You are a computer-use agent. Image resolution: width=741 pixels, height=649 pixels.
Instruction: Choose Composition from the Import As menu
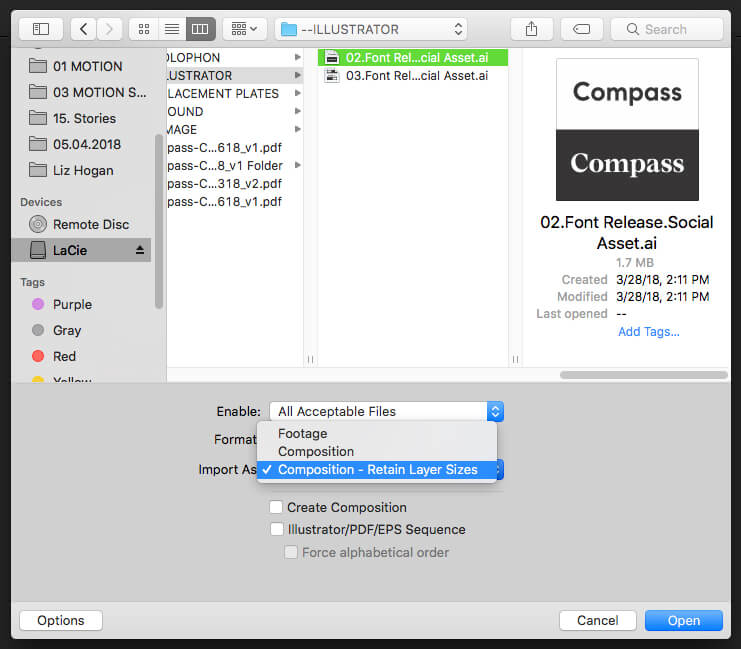[316, 451]
